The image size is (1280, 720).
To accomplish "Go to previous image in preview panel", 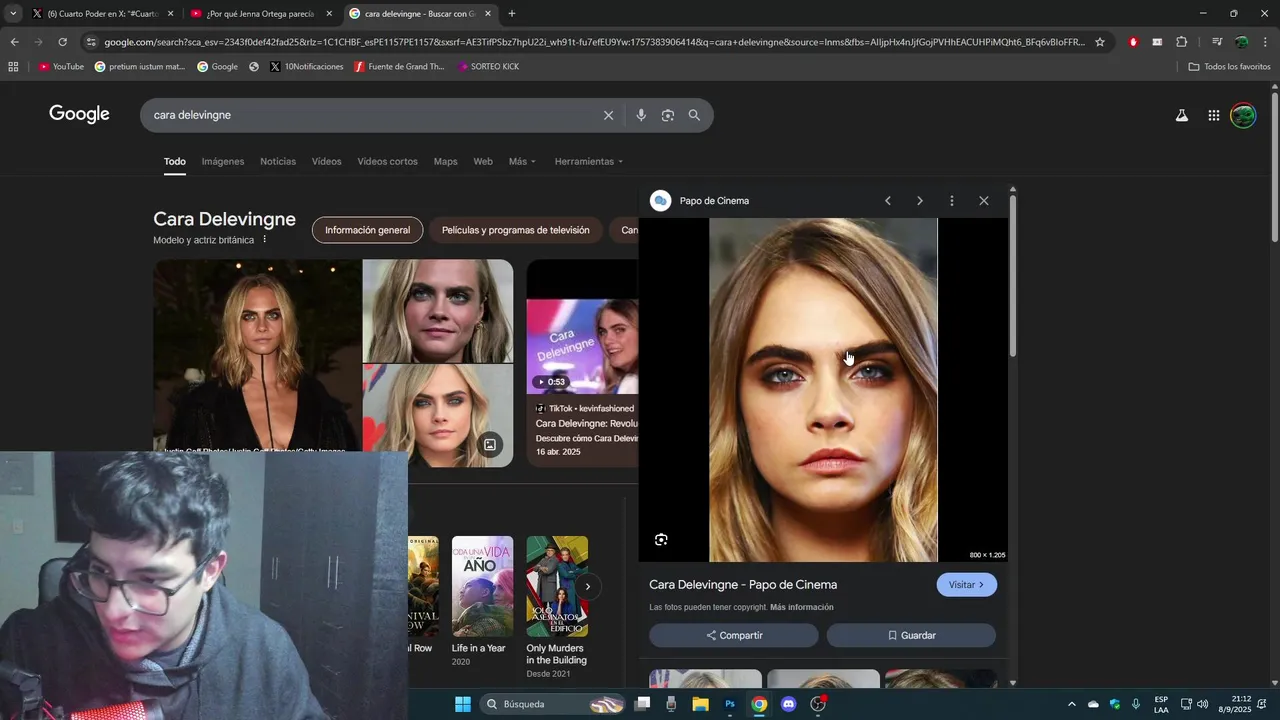I will pyautogui.click(x=887, y=201).
